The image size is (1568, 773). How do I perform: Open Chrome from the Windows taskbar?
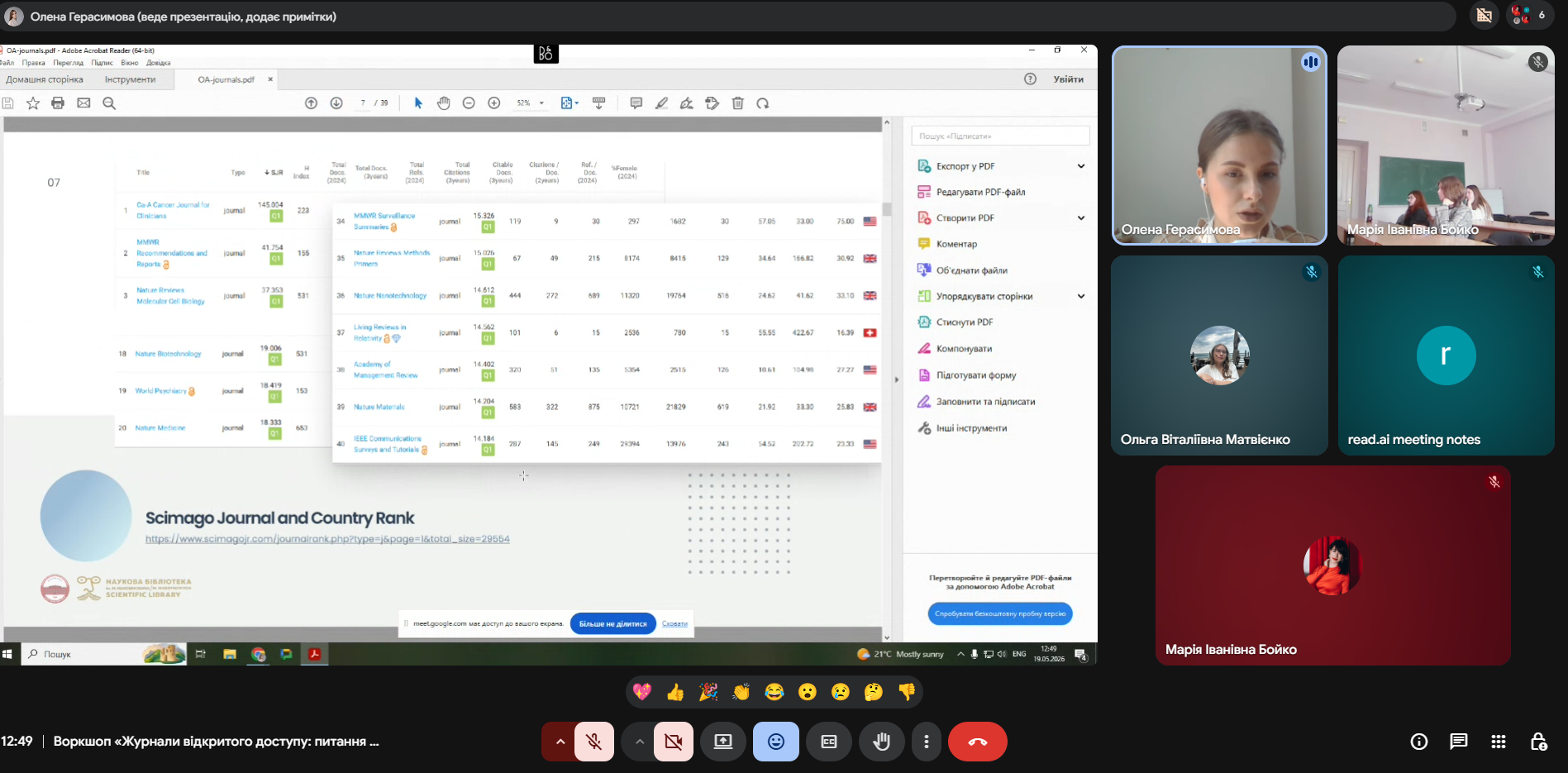coord(259,654)
